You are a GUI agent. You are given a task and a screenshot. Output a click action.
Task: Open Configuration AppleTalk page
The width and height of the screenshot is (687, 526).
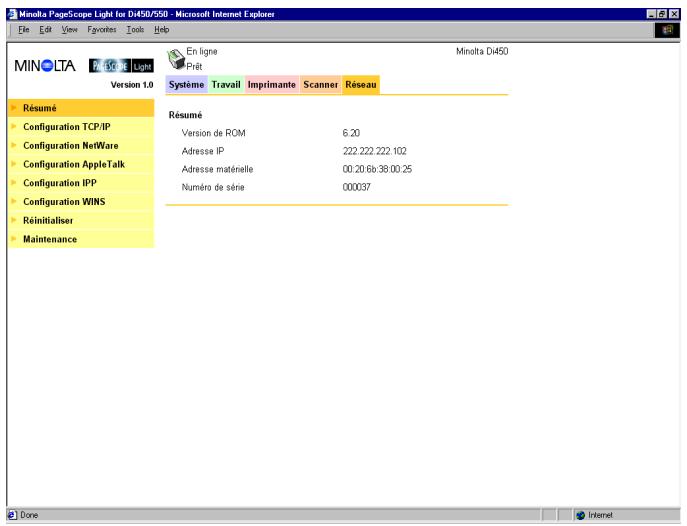coord(81,164)
